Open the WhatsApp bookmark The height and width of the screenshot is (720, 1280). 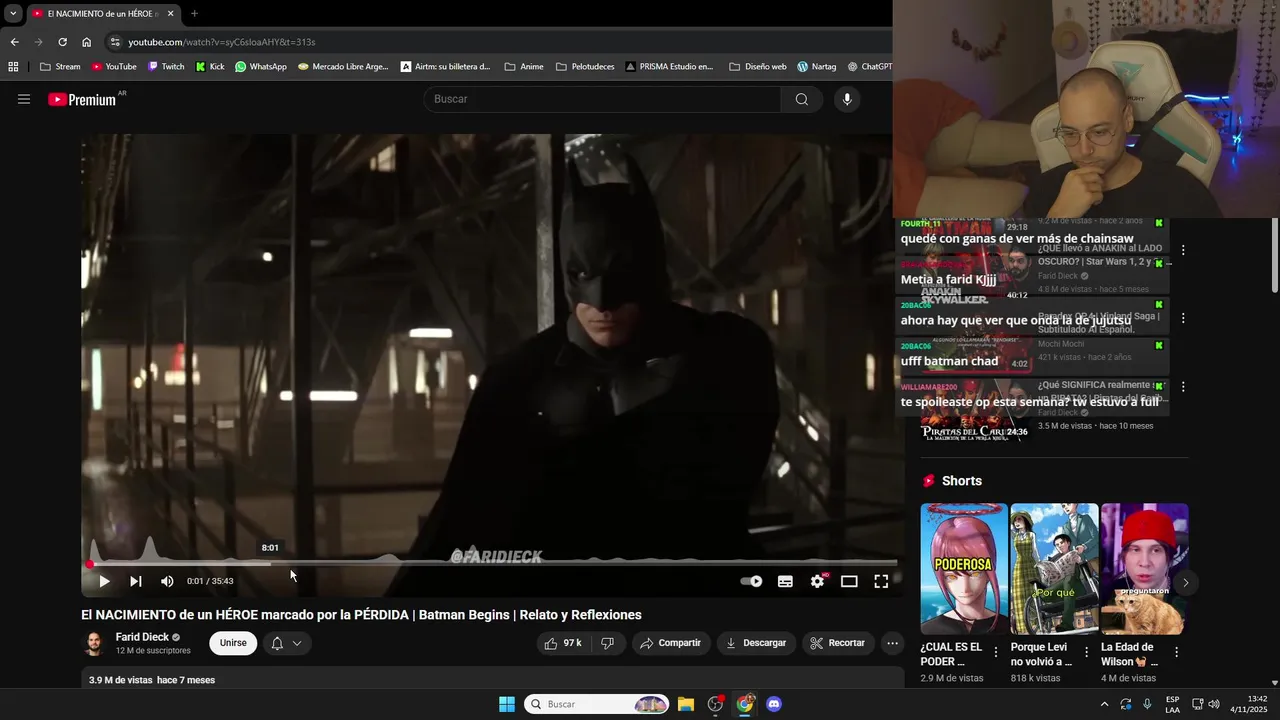point(261,67)
